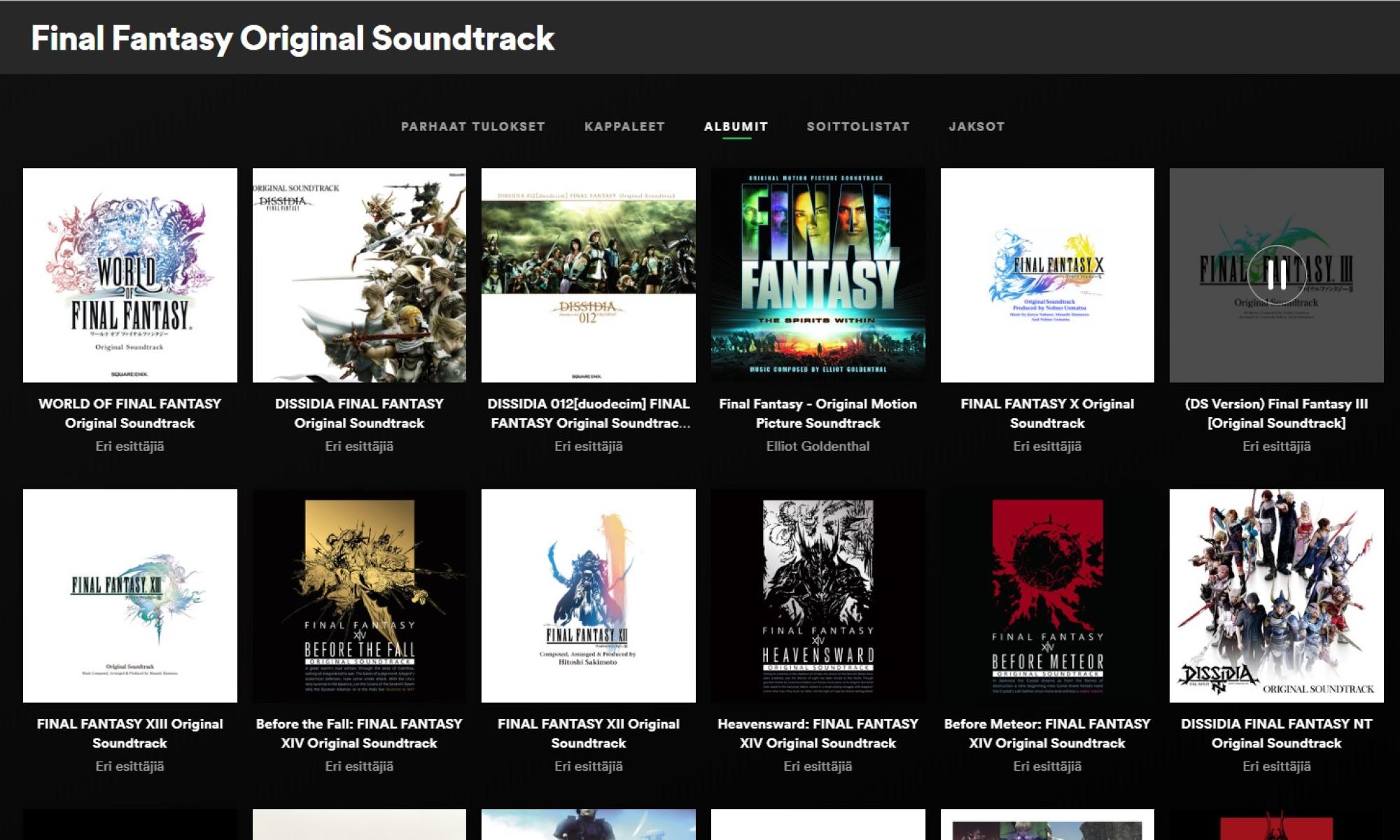Click (DS Version) Final Fantasy III title
Screen dimensions: 1400x840
click(x=1277, y=413)
